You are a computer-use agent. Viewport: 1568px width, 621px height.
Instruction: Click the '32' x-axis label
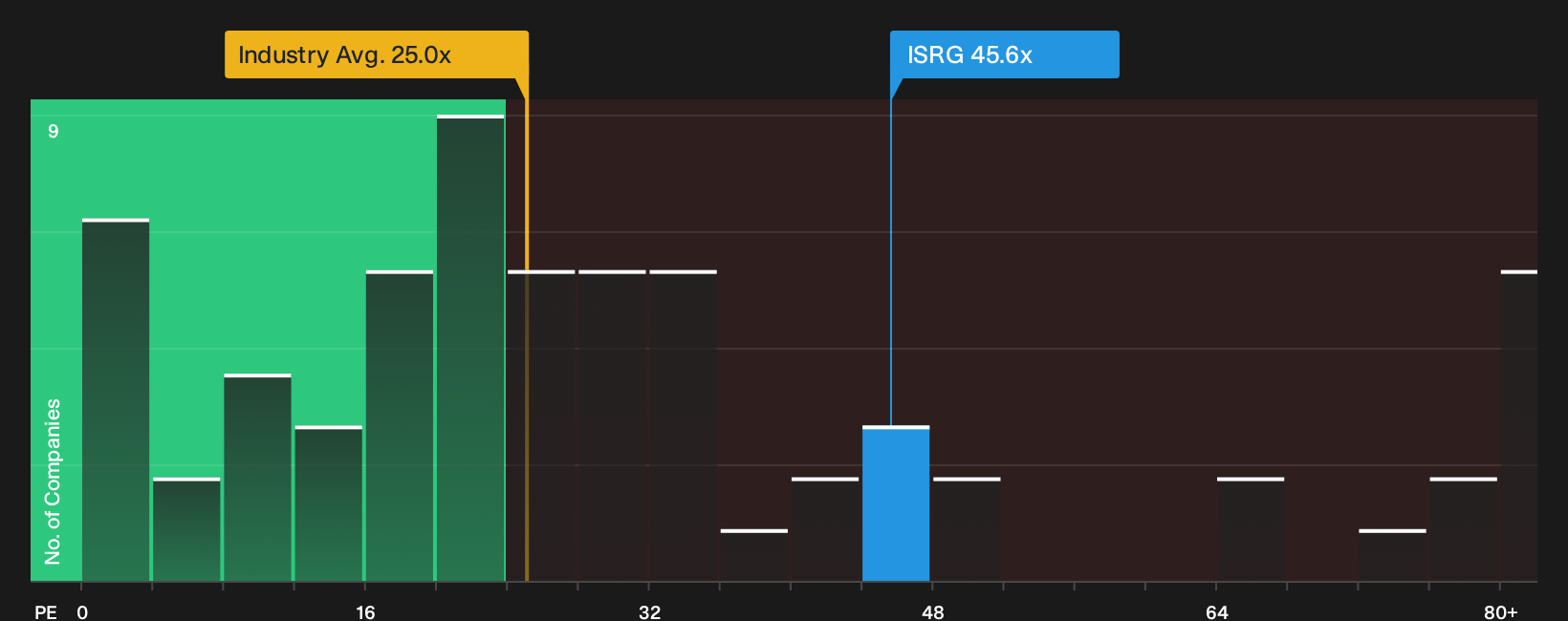click(649, 611)
